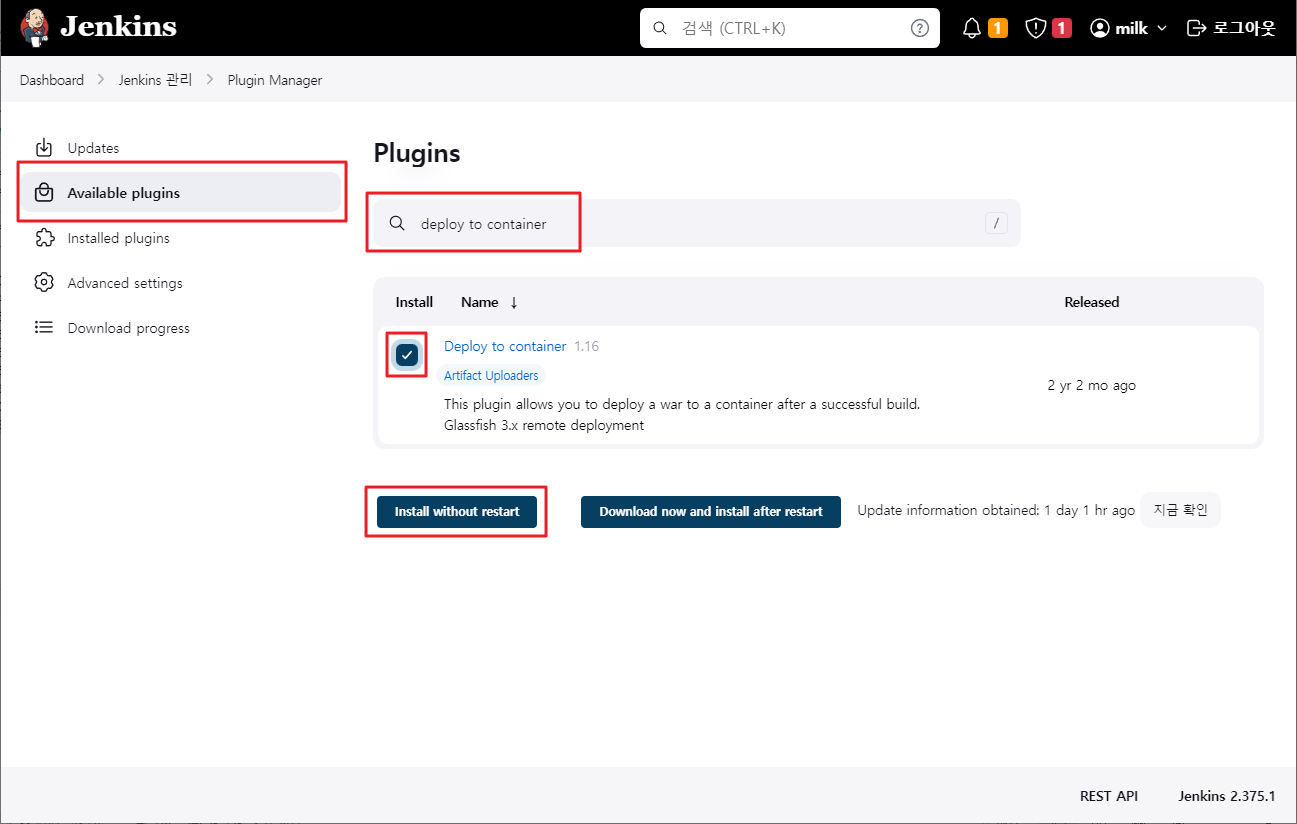This screenshot has height=824, width=1297.
Task: Sort plugins by Name column
Action: [489, 302]
